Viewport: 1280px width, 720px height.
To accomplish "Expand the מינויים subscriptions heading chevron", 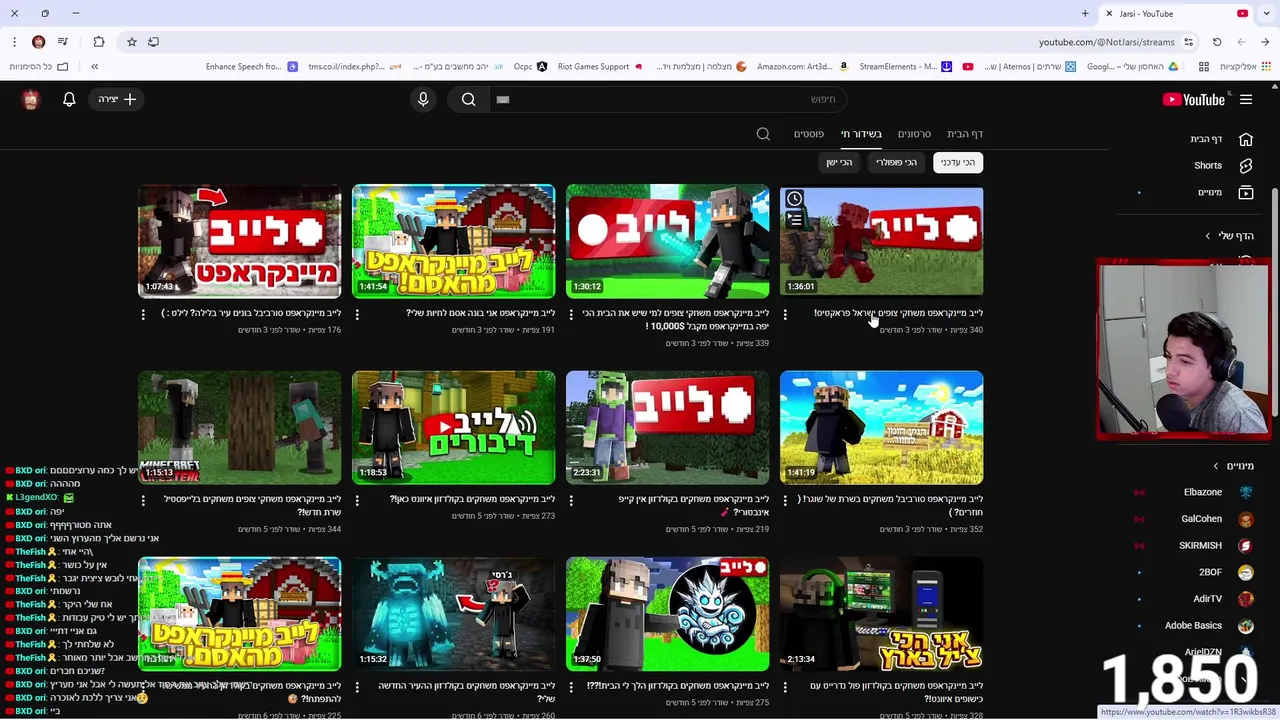I will [1216, 466].
